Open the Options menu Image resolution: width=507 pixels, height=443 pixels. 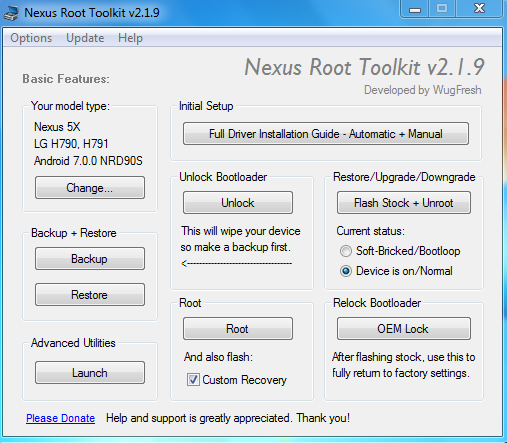coord(31,38)
